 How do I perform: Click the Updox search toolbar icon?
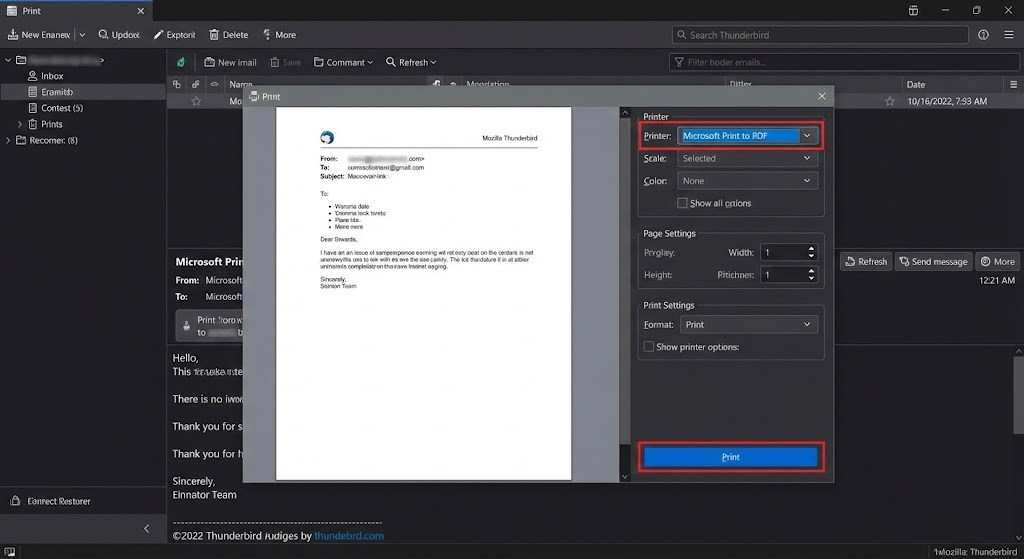pos(119,35)
